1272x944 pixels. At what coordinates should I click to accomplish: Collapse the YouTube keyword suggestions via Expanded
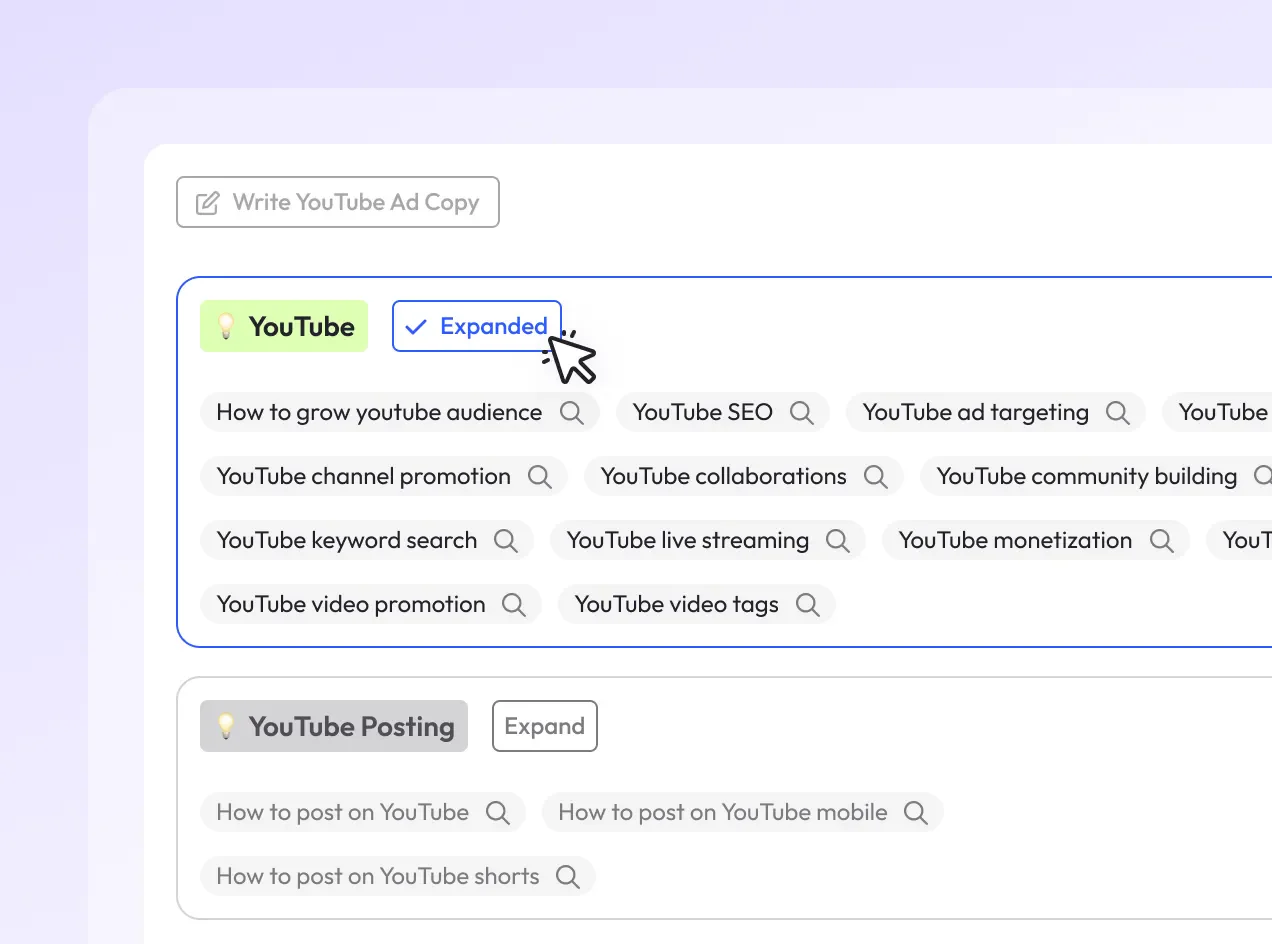coord(477,326)
